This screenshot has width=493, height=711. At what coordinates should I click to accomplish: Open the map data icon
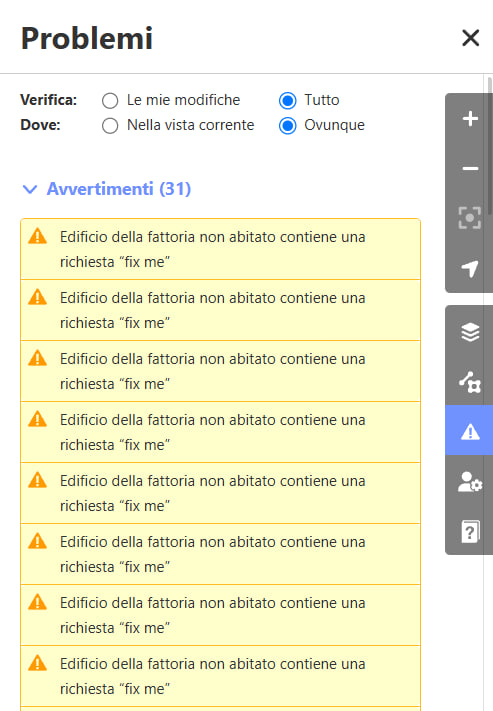point(470,381)
